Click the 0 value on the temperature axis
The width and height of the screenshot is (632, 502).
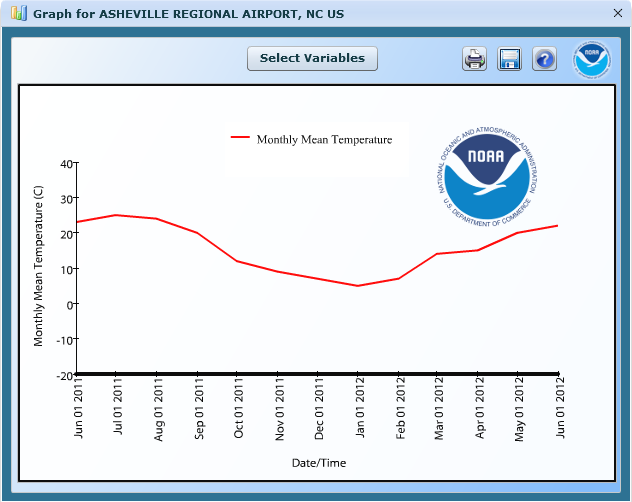[70, 305]
